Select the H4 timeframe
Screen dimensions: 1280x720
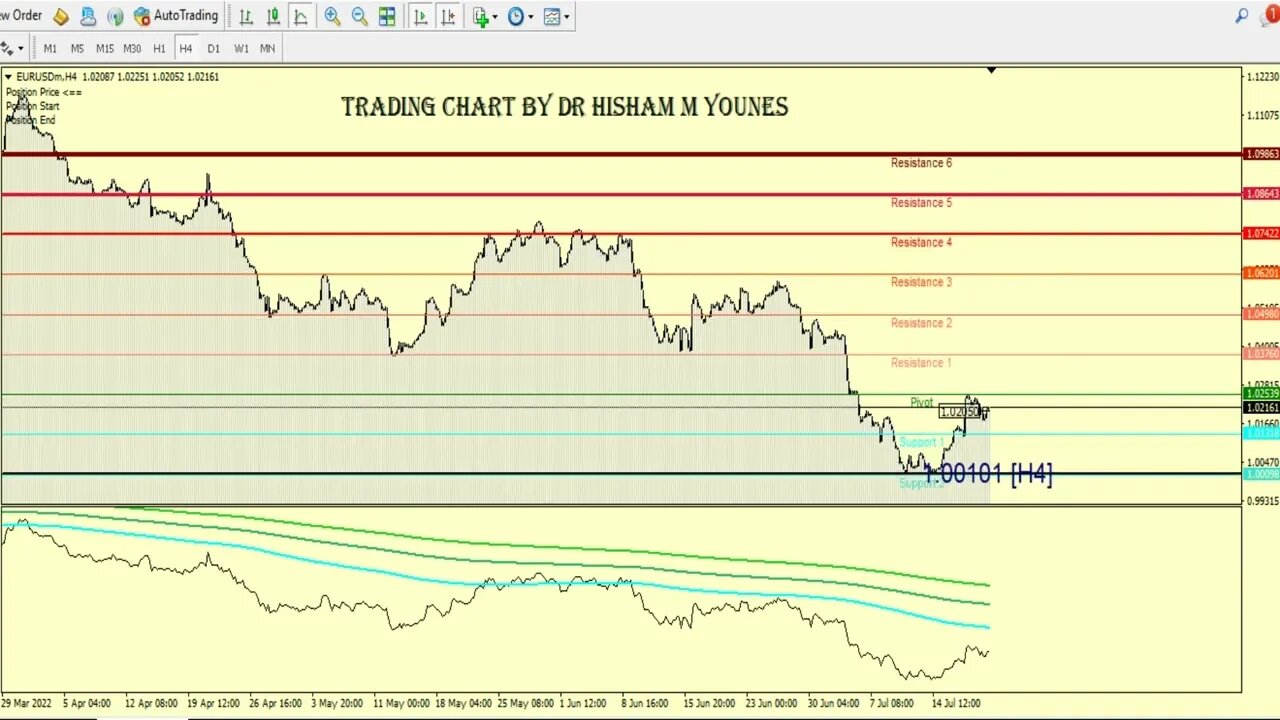tap(186, 48)
